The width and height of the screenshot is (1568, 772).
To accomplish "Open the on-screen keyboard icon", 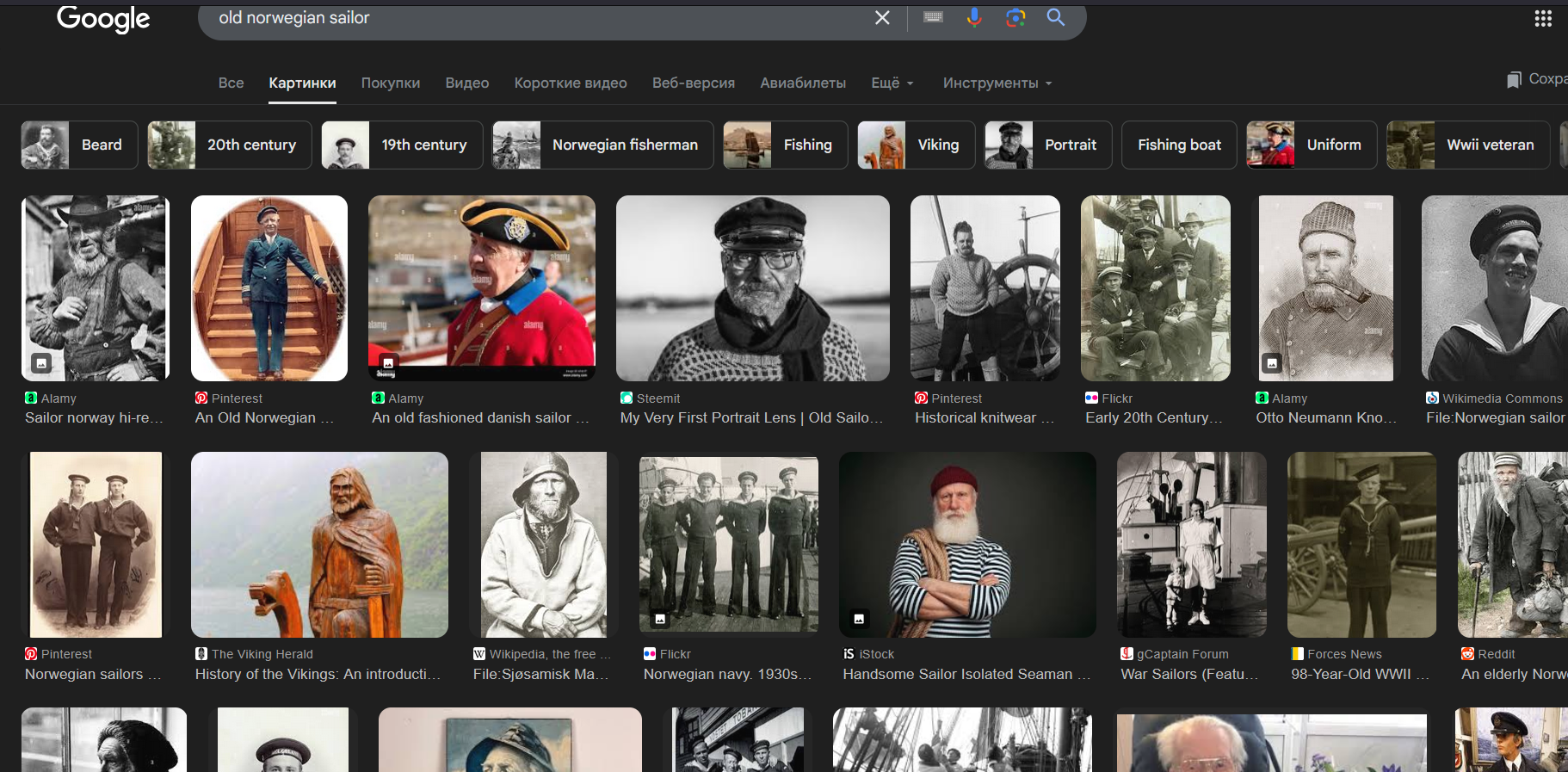I will [933, 17].
